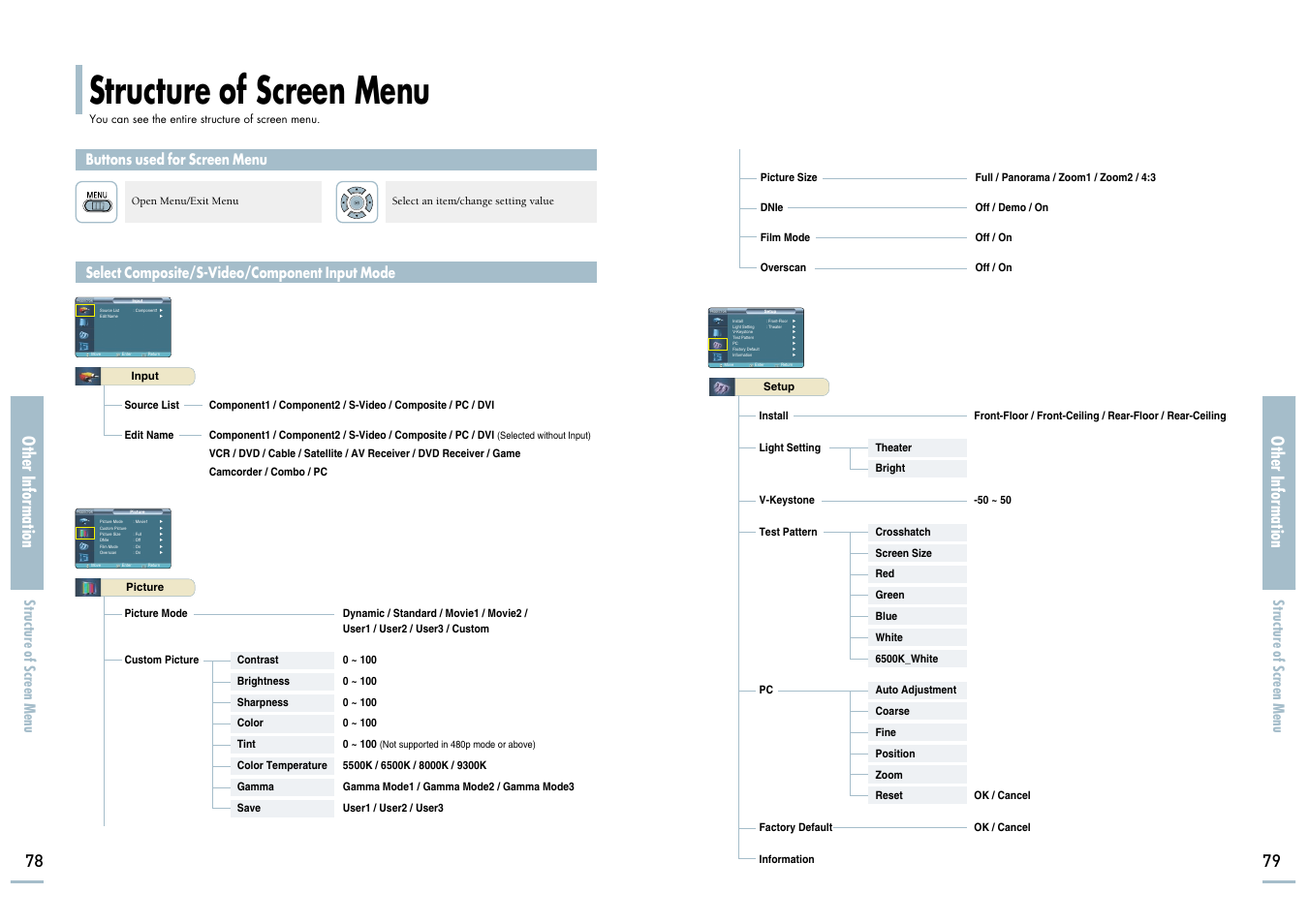Select the Contrast item
This screenshot has height=924, width=1309.
[x=282, y=661]
